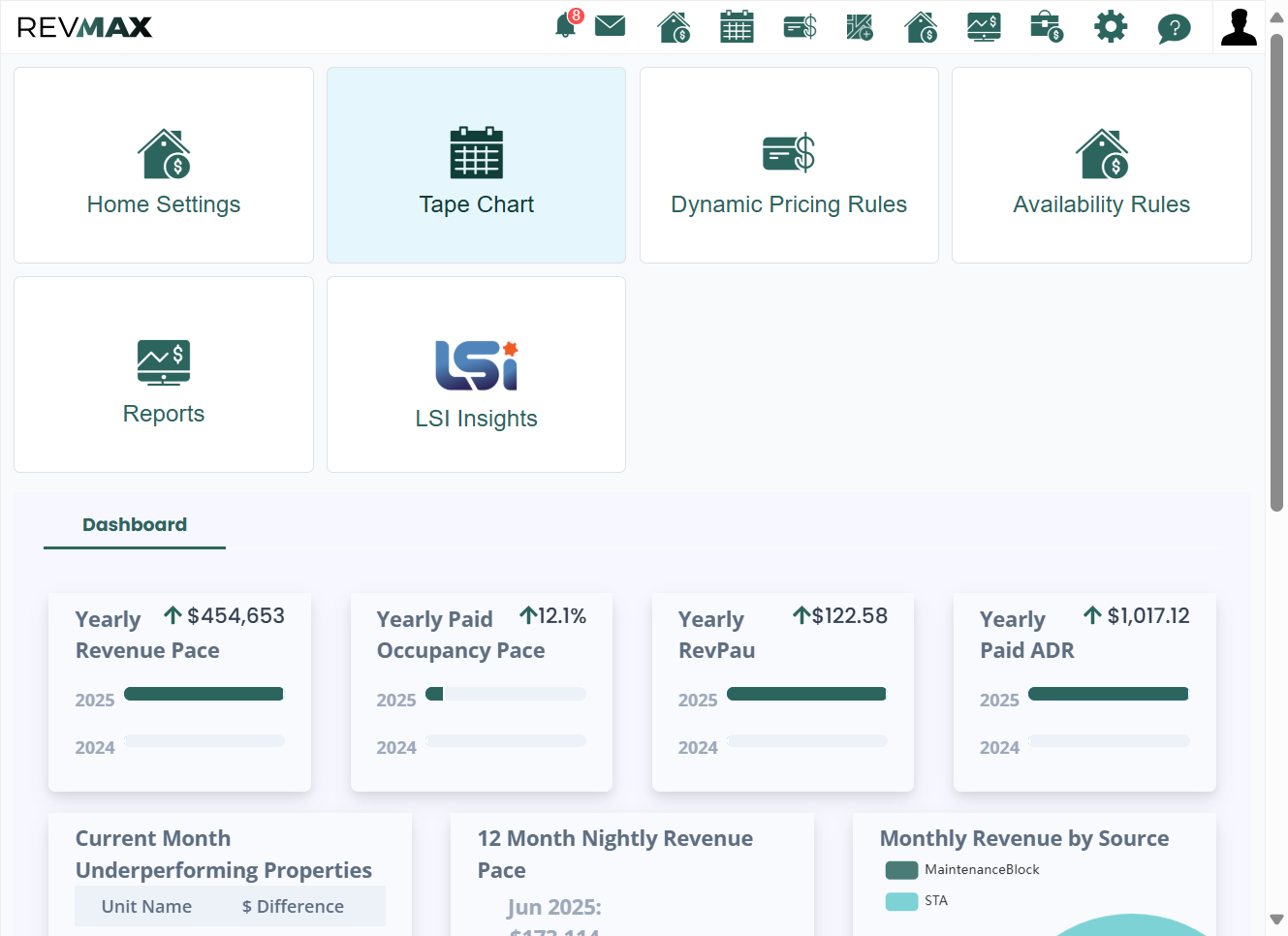Image resolution: width=1288 pixels, height=936 pixels.
Task: Click the chart-with-plus icon in the top navbar
Action: pos(860,26)
